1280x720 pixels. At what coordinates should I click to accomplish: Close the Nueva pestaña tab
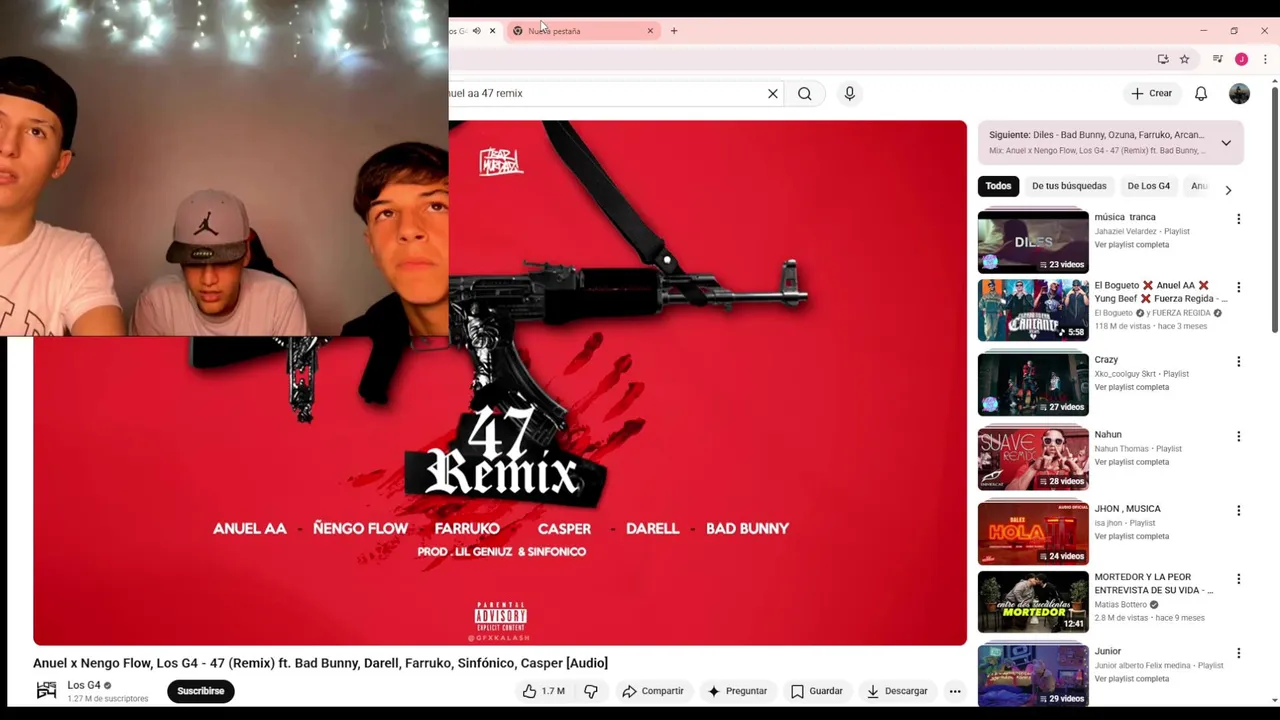pyautogui.click(x=650, y=31)
